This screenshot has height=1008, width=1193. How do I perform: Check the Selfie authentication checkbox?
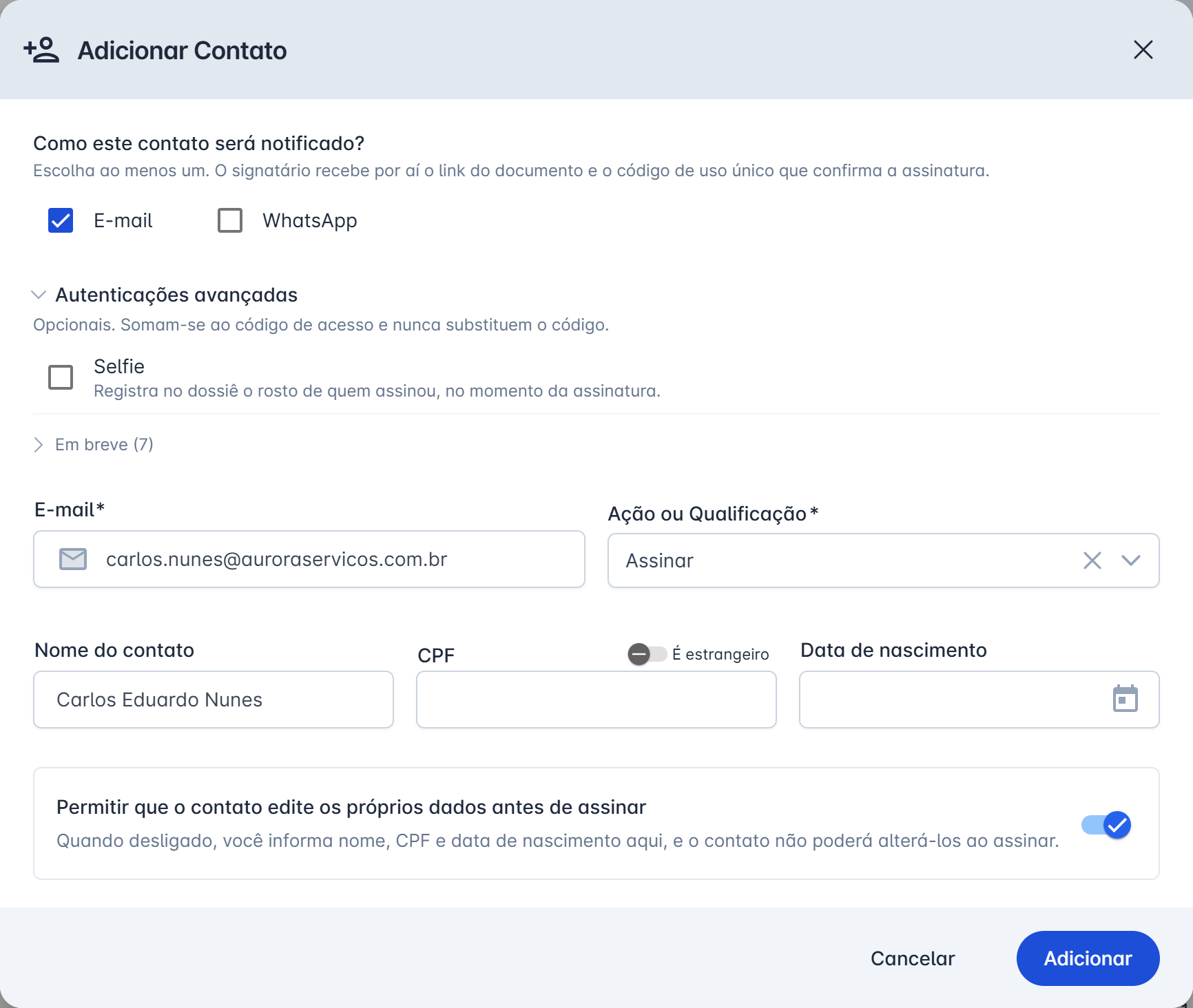[x=61, y=377]
